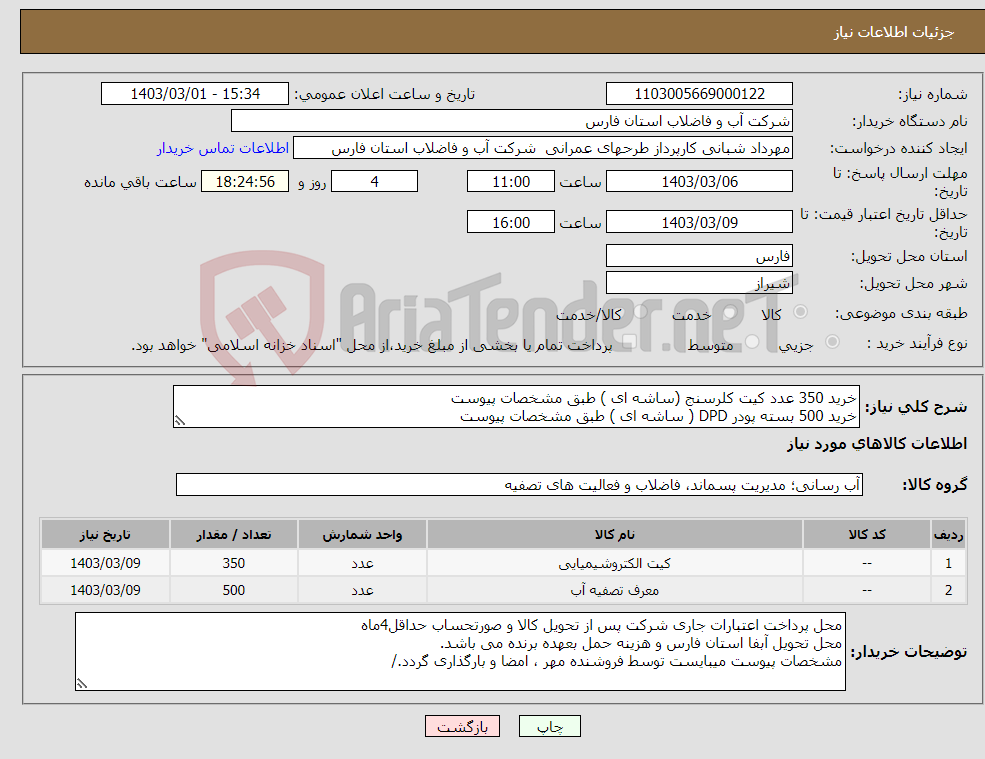
Task: Select the کالا/خدمت radio button
Action: tap(641, 312)
